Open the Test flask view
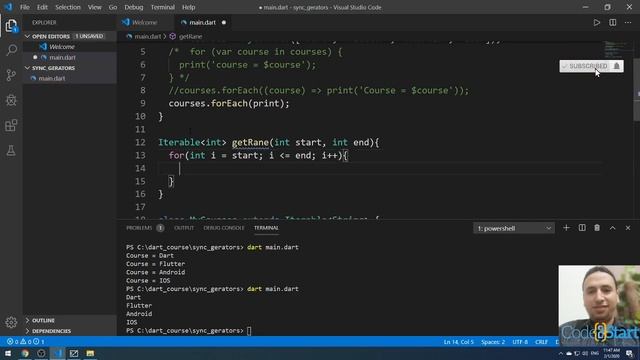Screen dimensions: 640x360 (x=11, y=151)
